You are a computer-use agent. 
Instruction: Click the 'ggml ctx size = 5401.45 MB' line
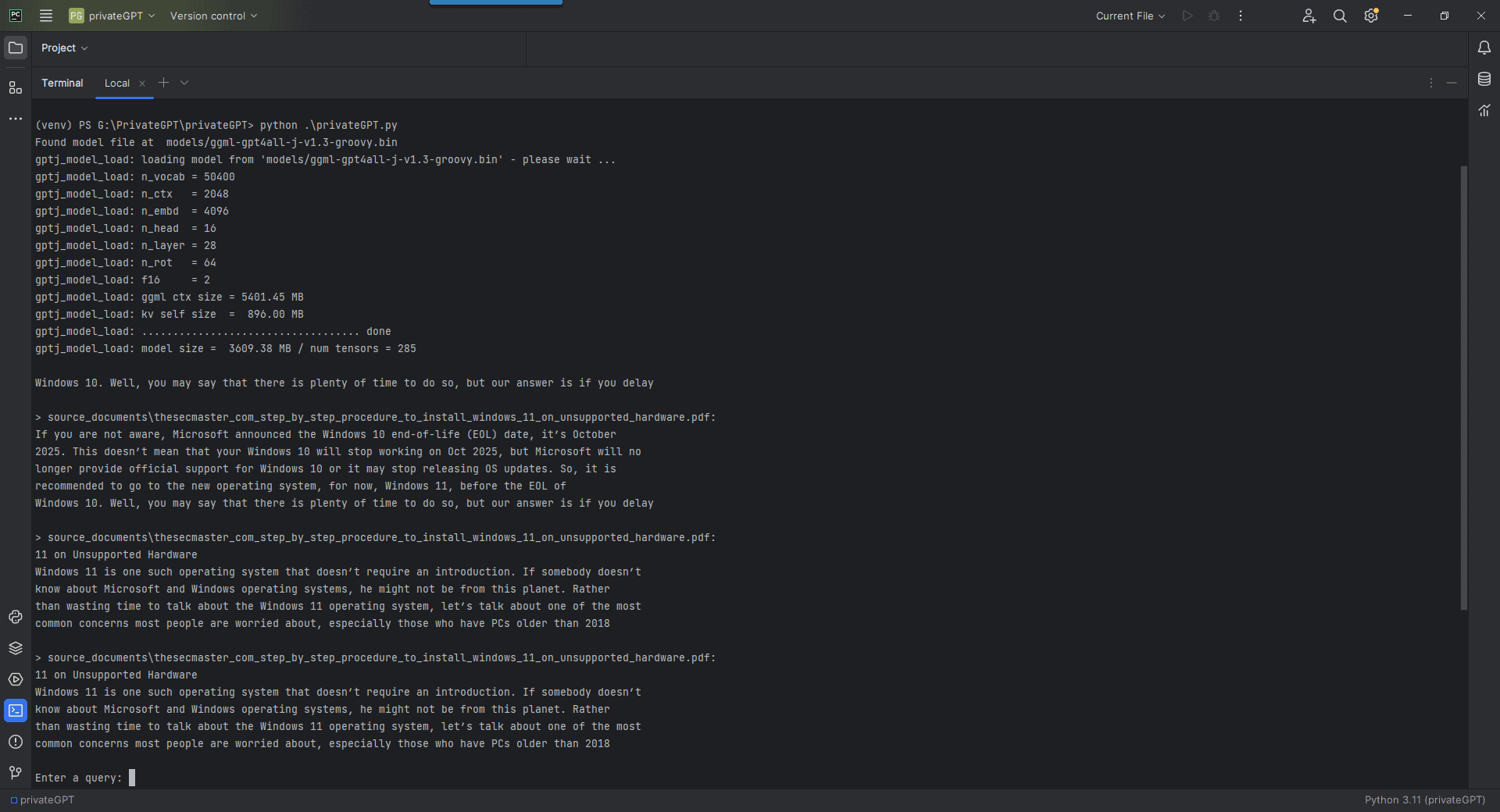click(170, 297)
